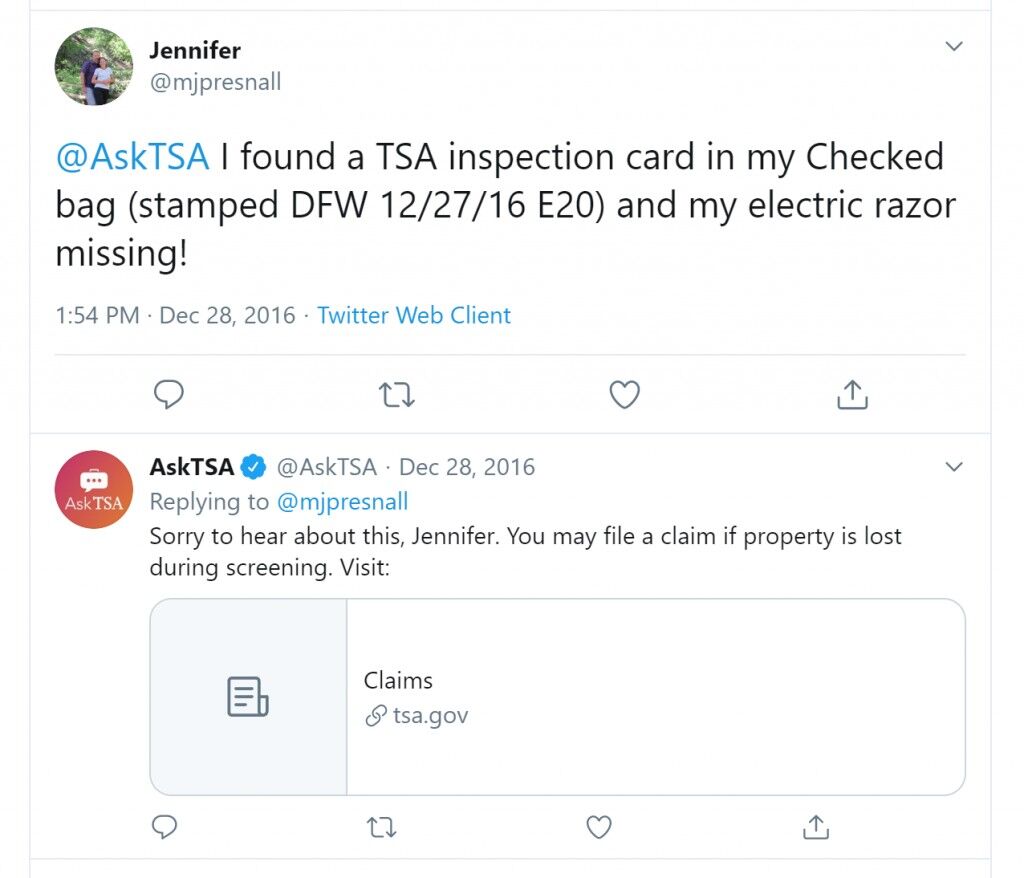The image size is (1024, 878).
Task: Open the Claims tsa.gov link card
Action: 557,697
